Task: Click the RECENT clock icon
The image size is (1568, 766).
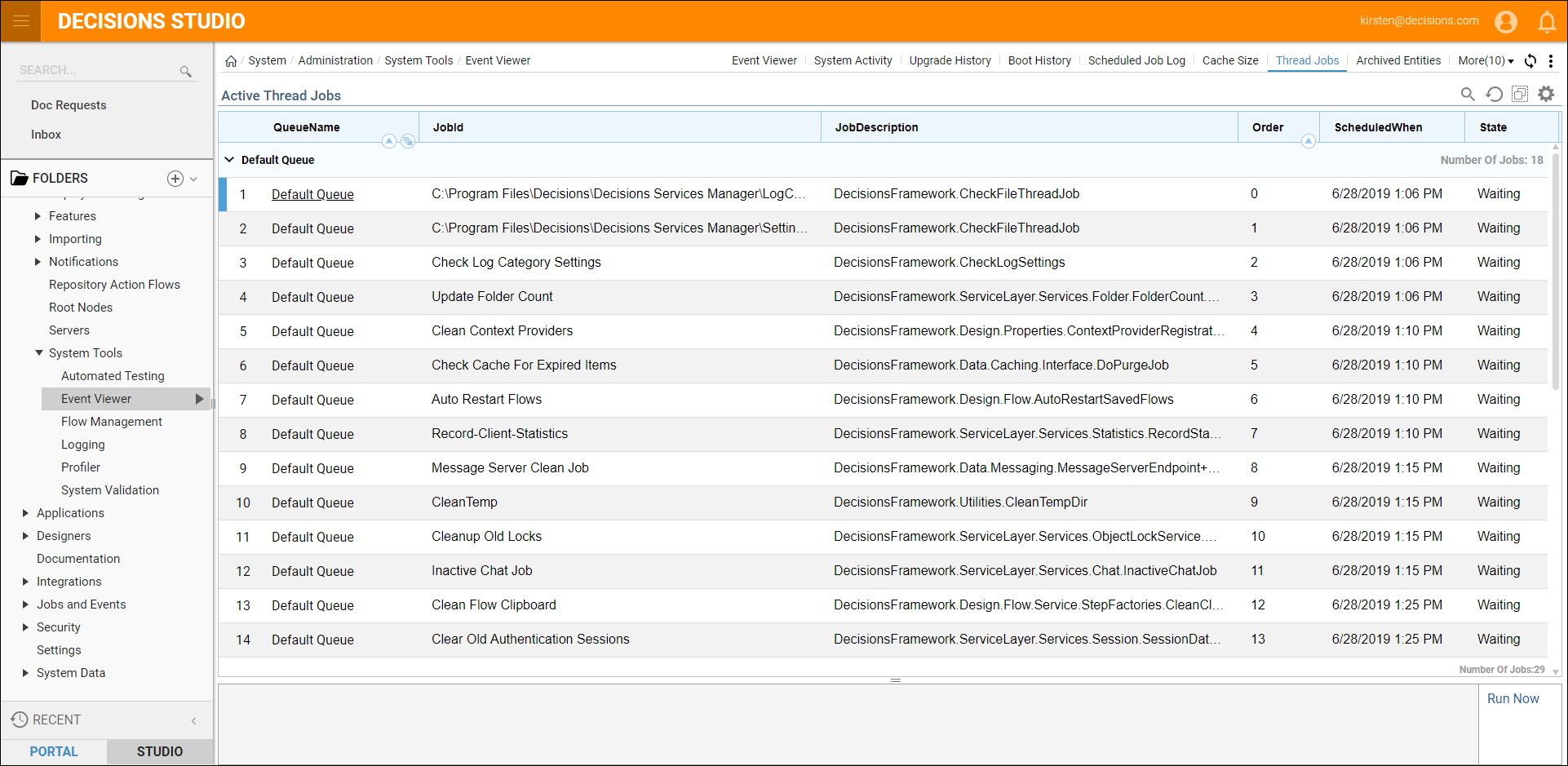Action: [20, 720]
